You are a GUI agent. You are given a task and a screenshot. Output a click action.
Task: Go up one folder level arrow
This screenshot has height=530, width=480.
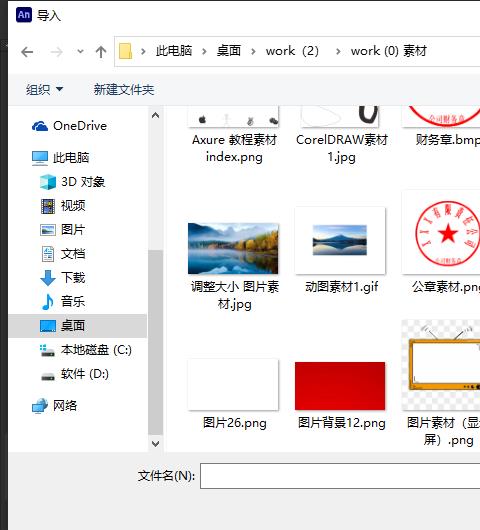101,52
